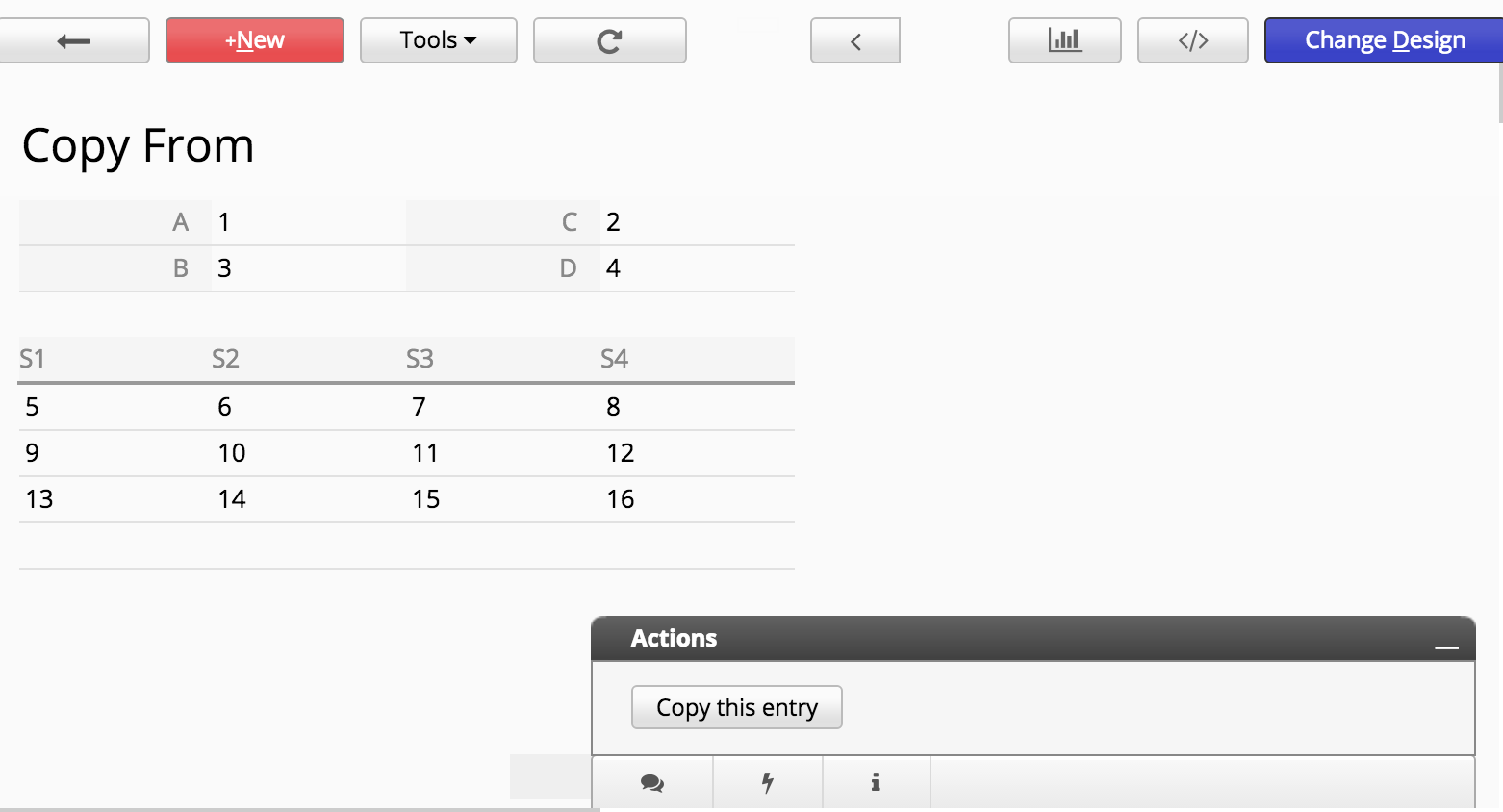Image resolution: width=1503 pixels, height=812 pixels.
Task: Click the code embed icon button
Action: coord(1192,40)
